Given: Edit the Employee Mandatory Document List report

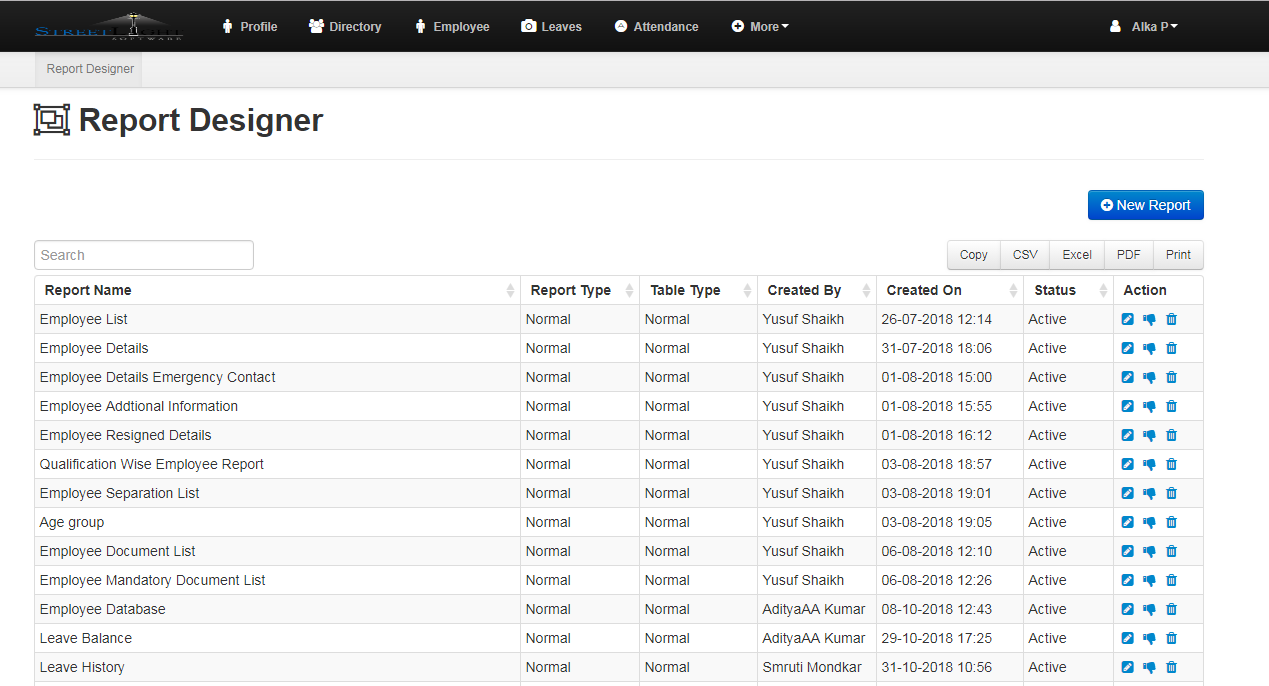Looking at the screenshot, I should pos(1128,581).
